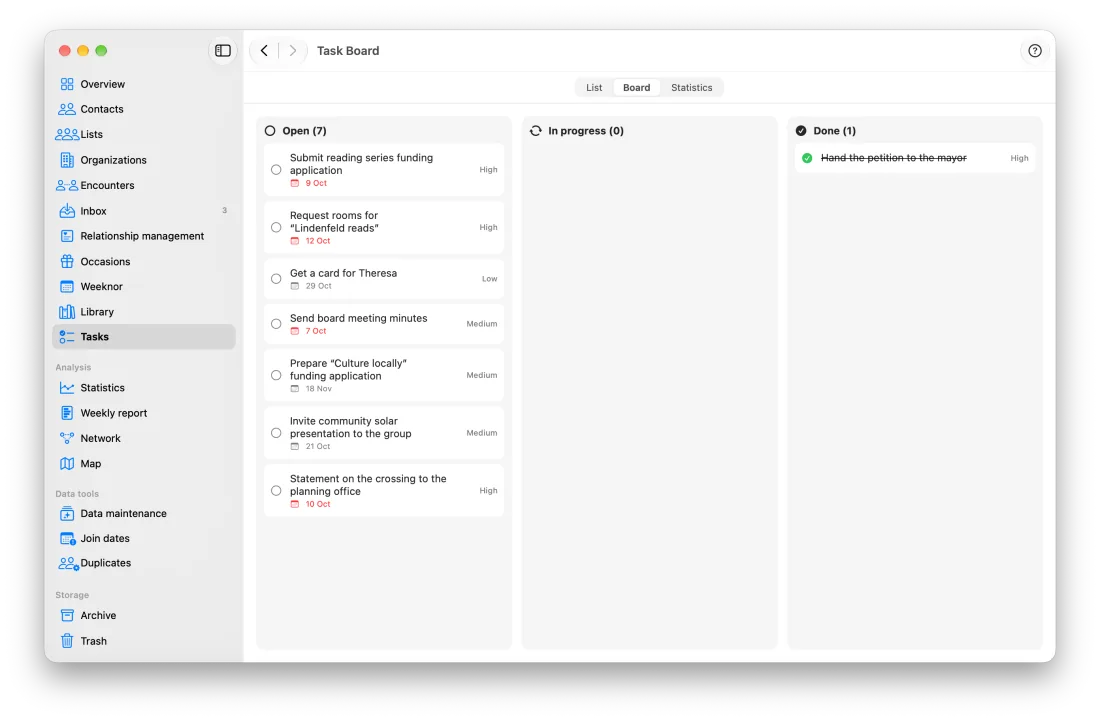Select the Occasions gift icon
Image resolution: width=1100 pixels, height=721 pixels.
pyautogui.click(x=67, y=262)
